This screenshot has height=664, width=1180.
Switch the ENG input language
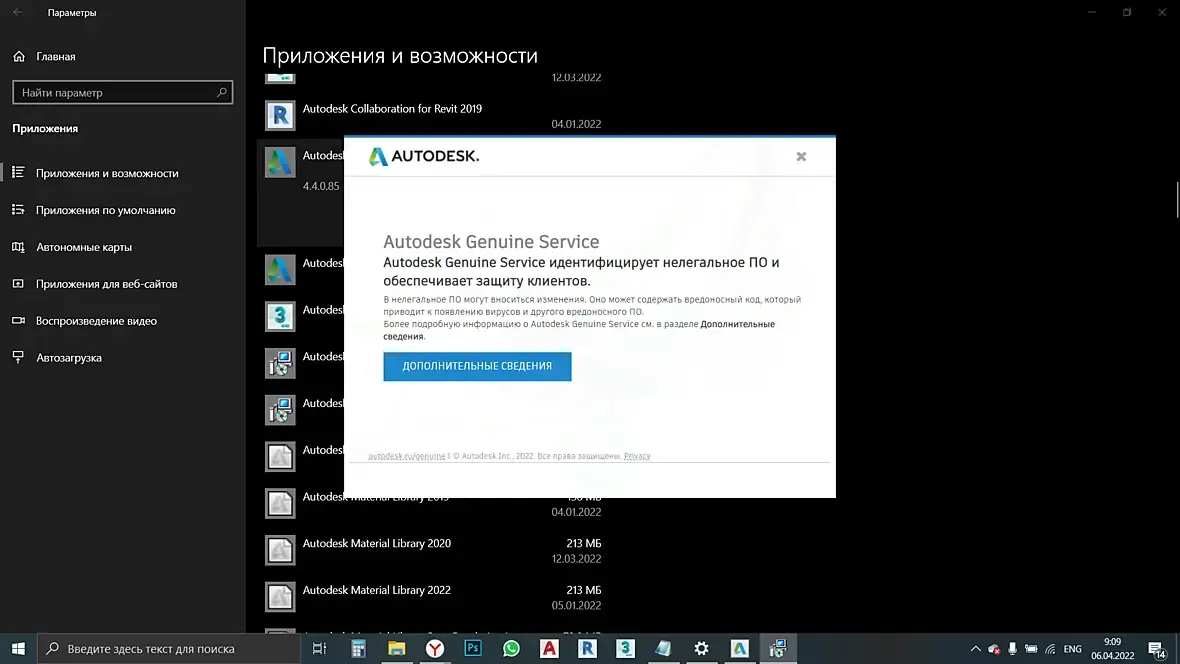click(1072, 648)
